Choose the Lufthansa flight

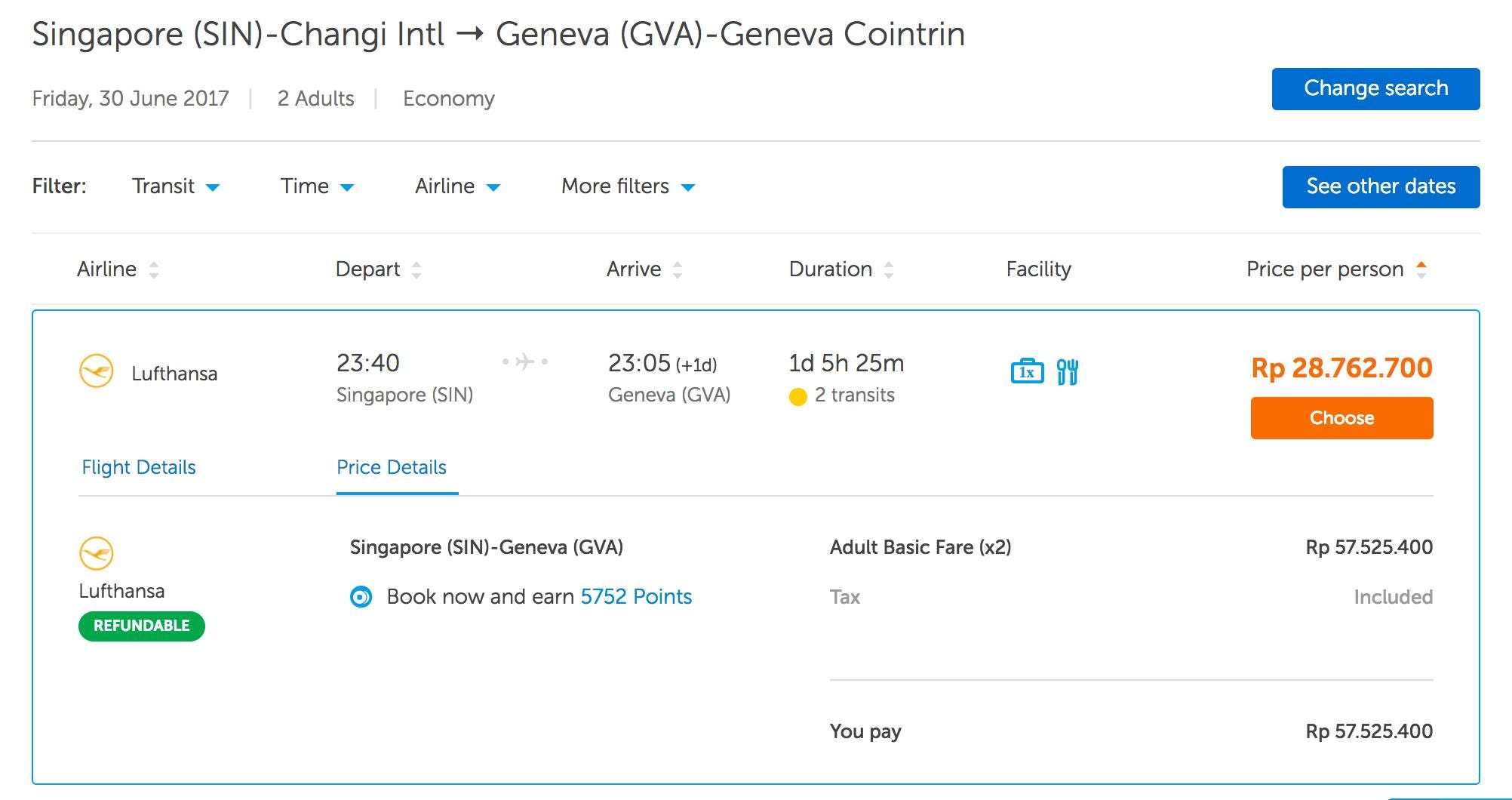(1341, 418)
